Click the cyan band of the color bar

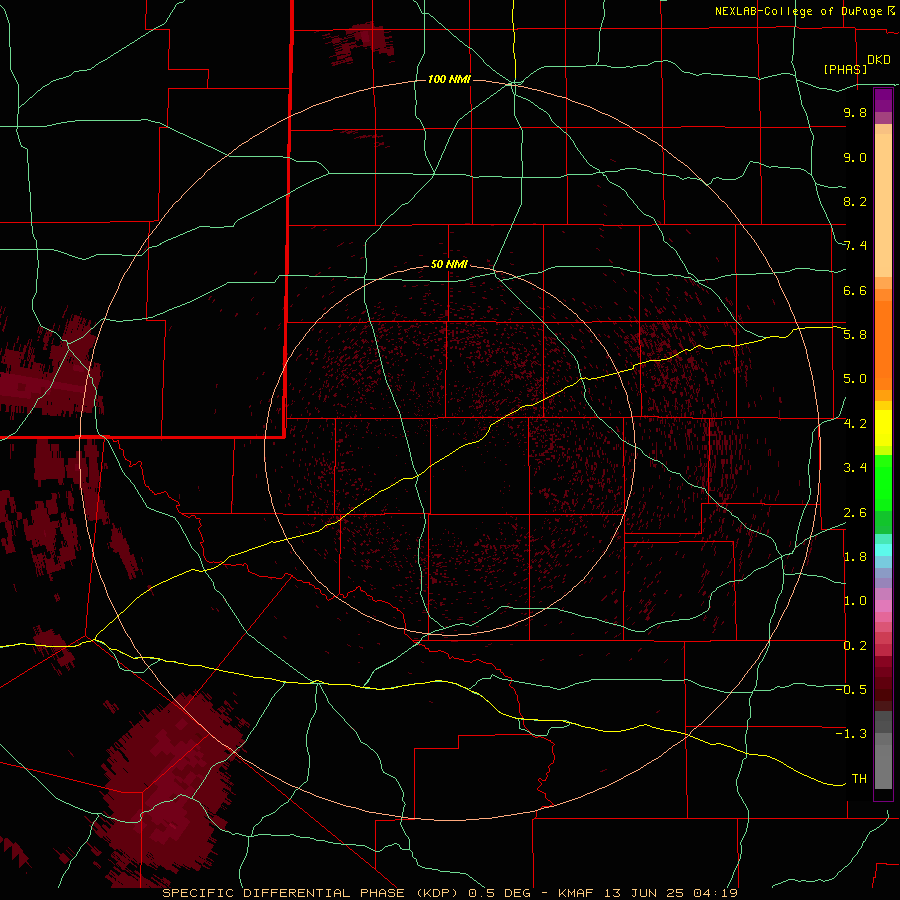pos(883,550)
